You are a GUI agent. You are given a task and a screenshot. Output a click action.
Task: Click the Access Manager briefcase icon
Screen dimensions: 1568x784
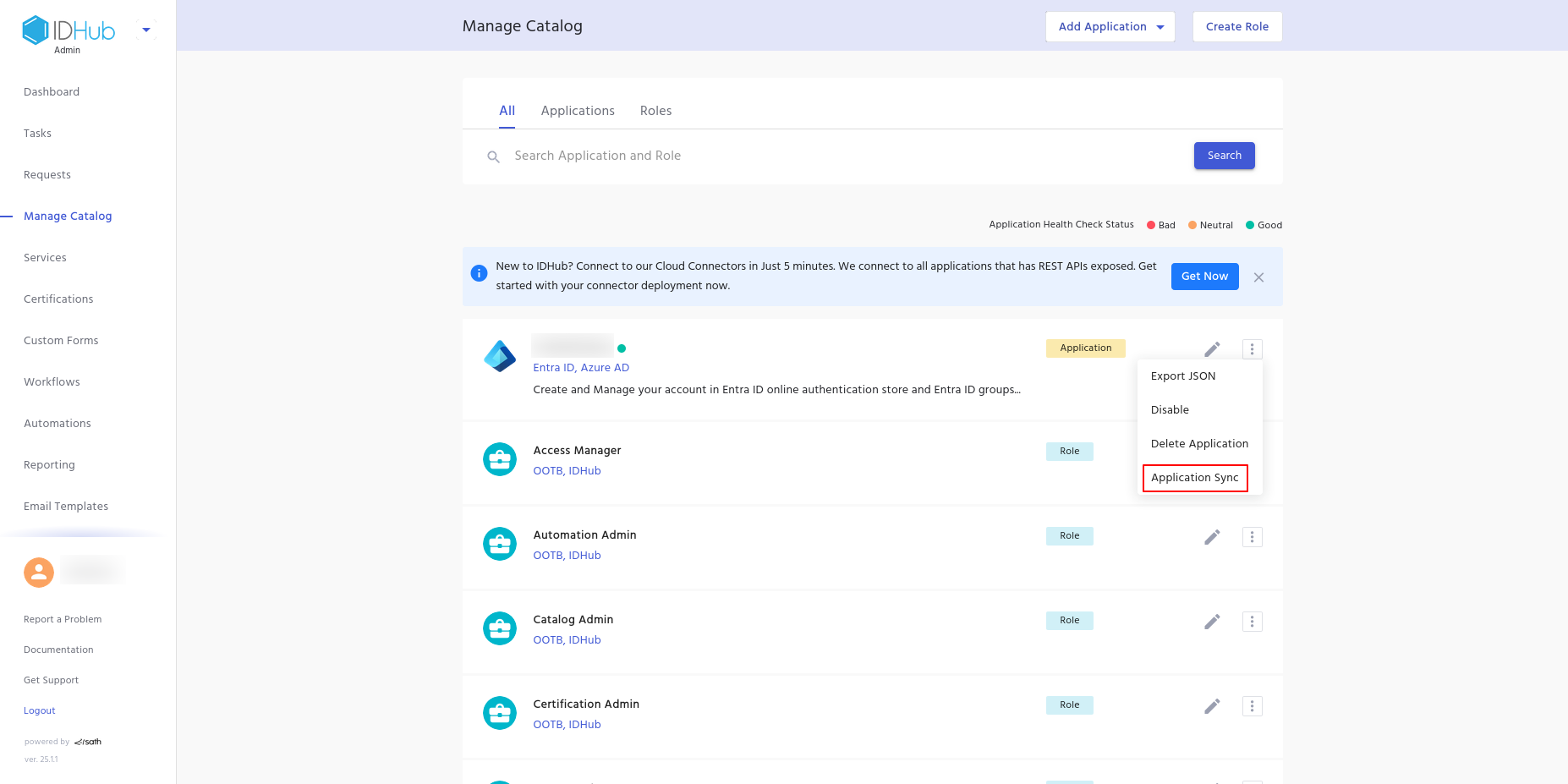pos(500,459)
